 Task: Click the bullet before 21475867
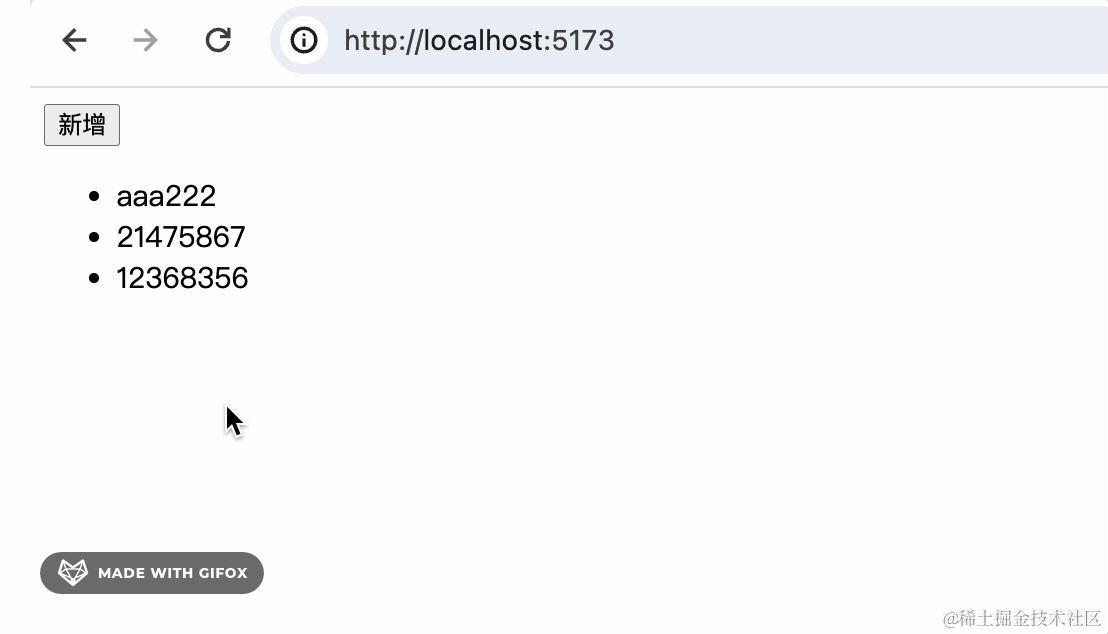tap(95, 237)
